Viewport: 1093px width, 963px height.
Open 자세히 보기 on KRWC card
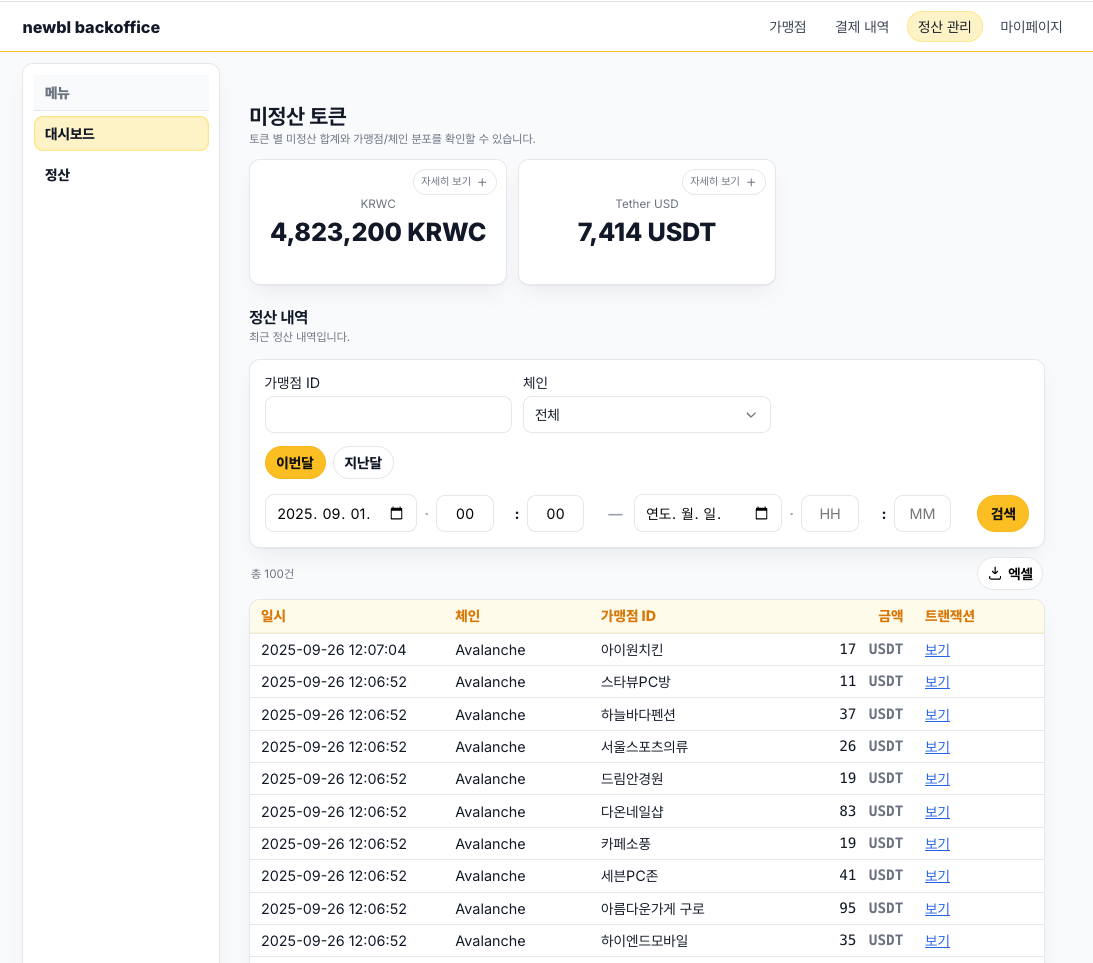454,182
